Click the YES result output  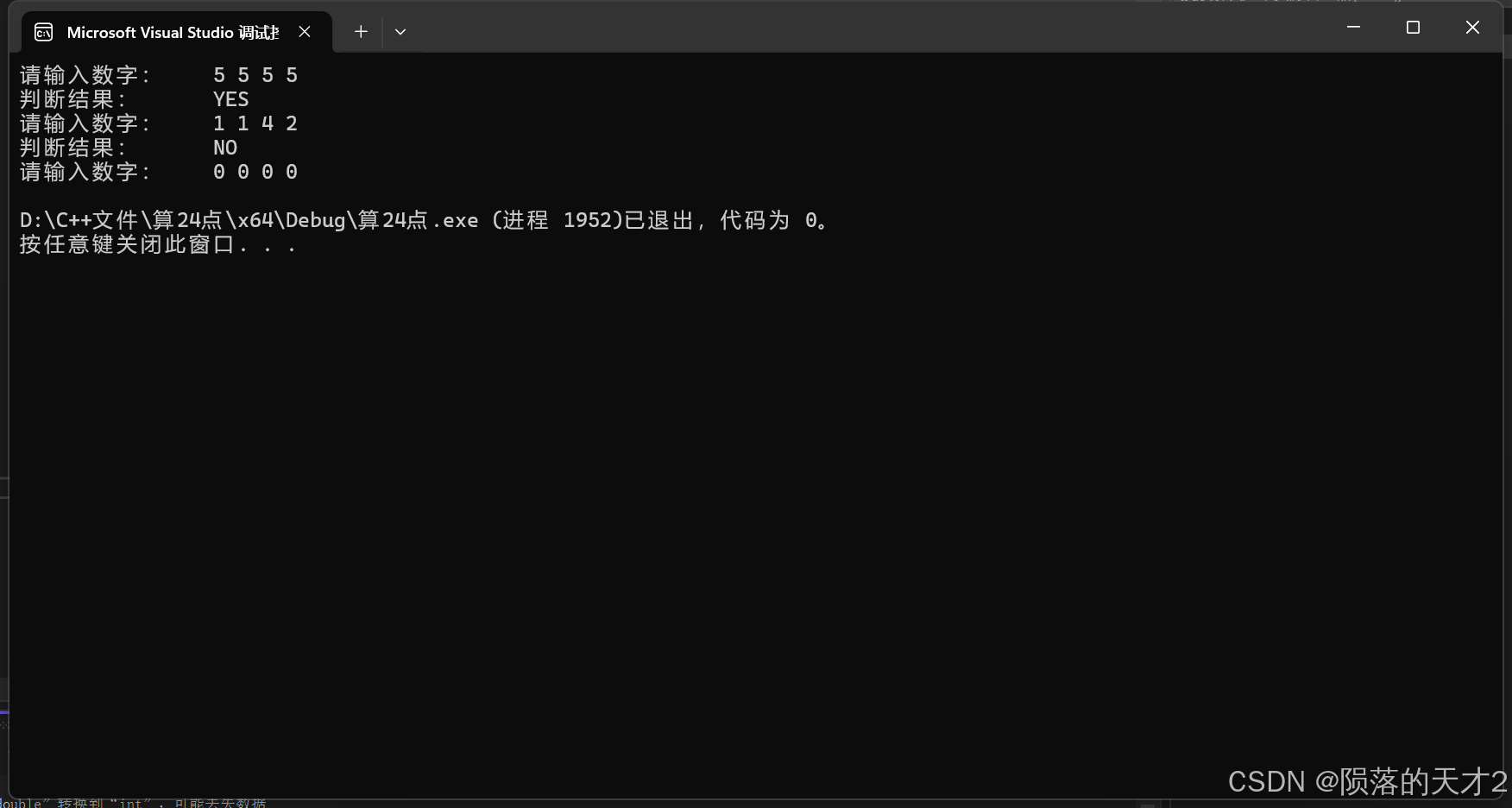(230, 99)
